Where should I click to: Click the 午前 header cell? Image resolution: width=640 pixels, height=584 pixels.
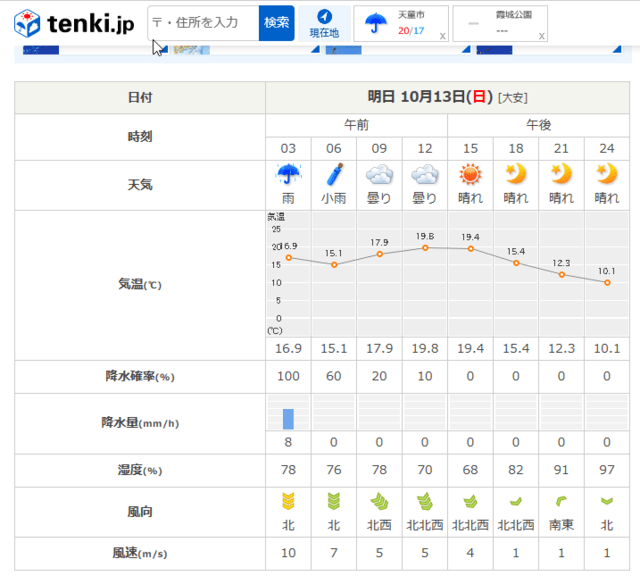pos(356,125)
